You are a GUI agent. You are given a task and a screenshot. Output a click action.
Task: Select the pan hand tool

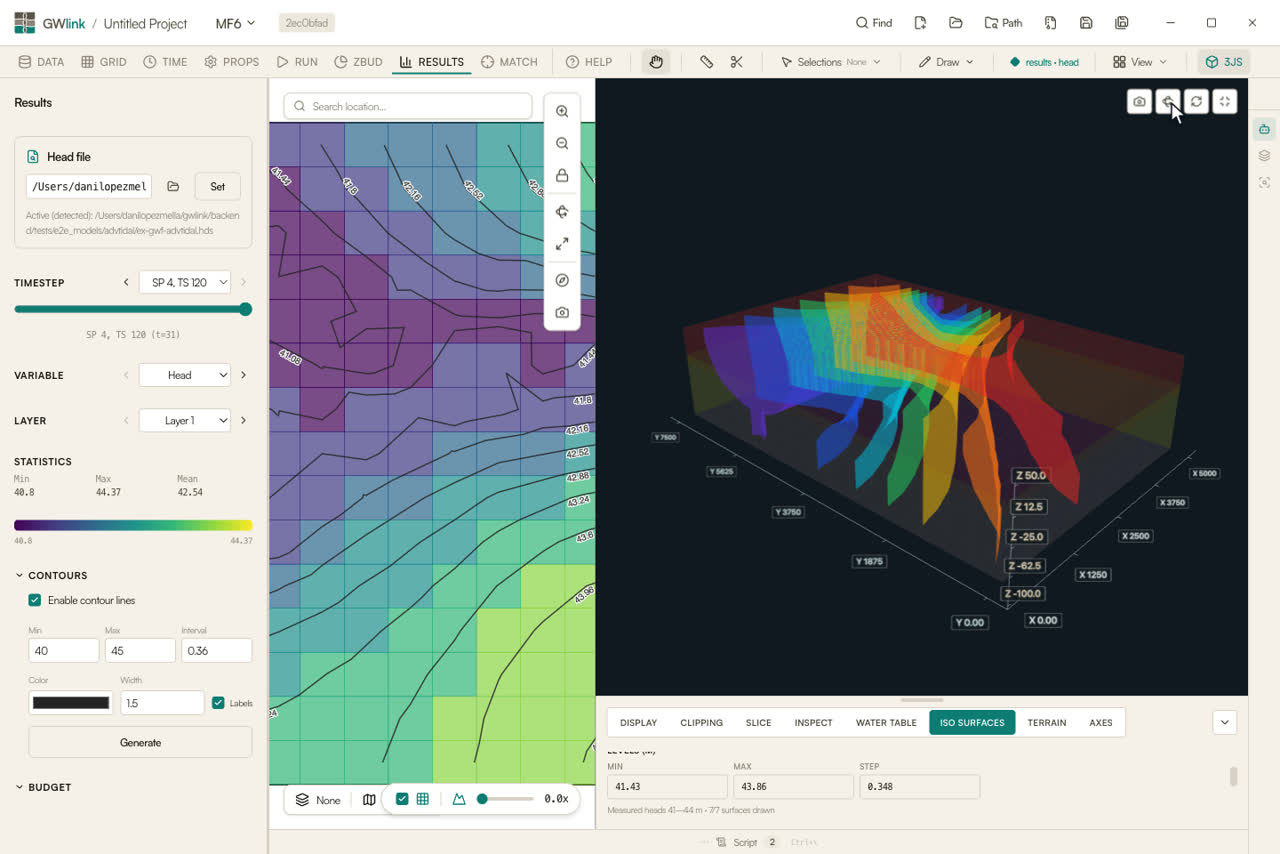click(656, 62)
